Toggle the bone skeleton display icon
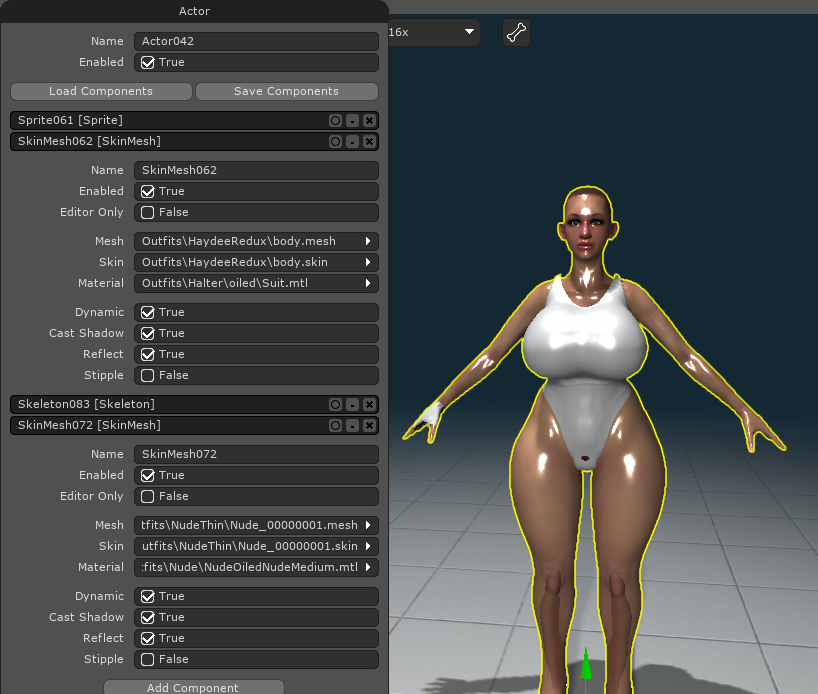Screen dimensions: 818x694 point(516,32)
